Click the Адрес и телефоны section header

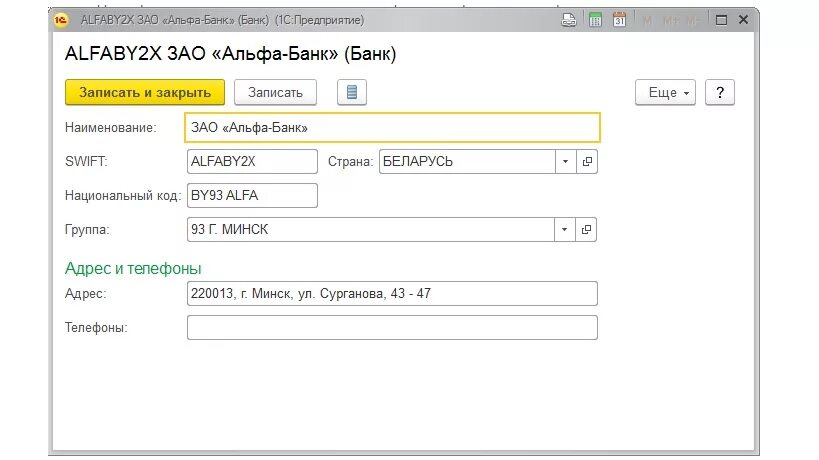click(133, 268)
